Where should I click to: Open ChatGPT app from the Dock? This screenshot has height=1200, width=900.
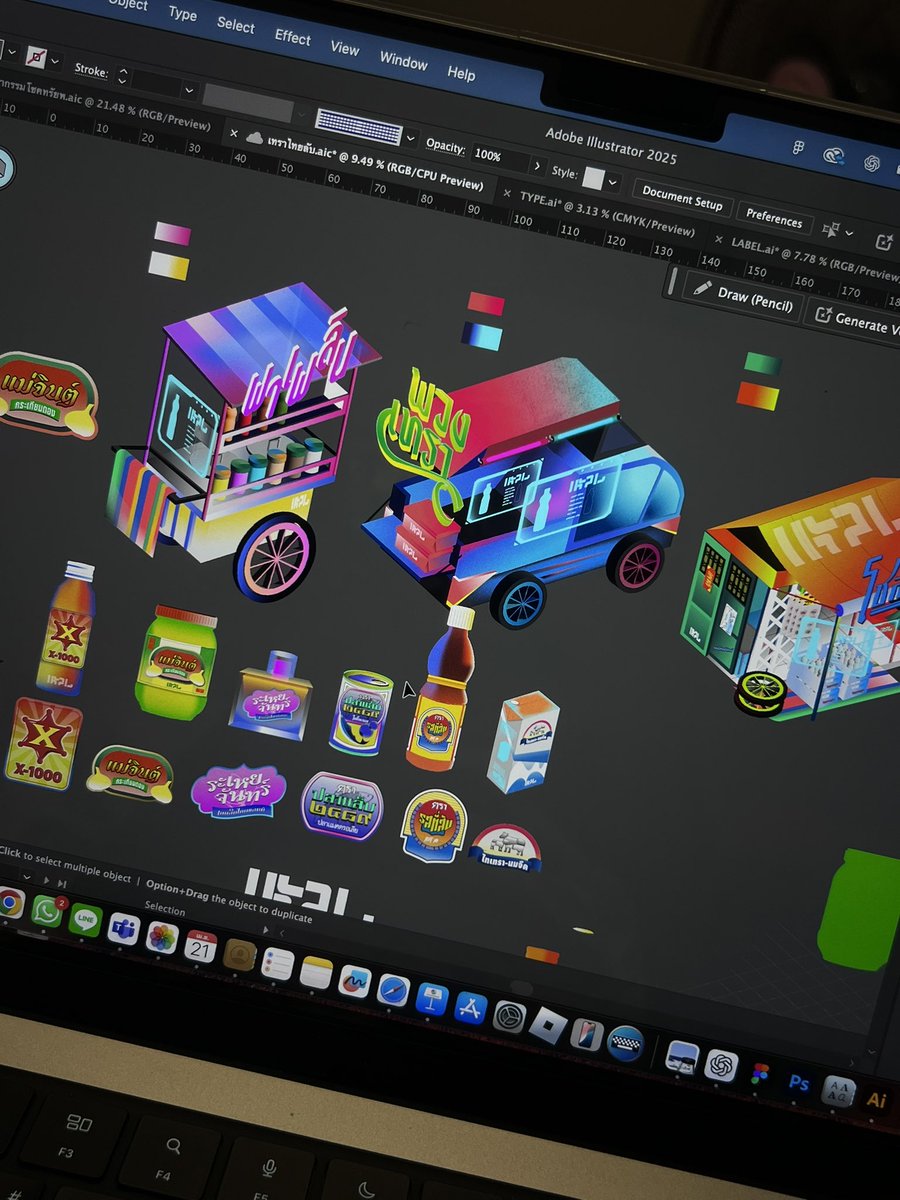click(x=721, y=1065)
